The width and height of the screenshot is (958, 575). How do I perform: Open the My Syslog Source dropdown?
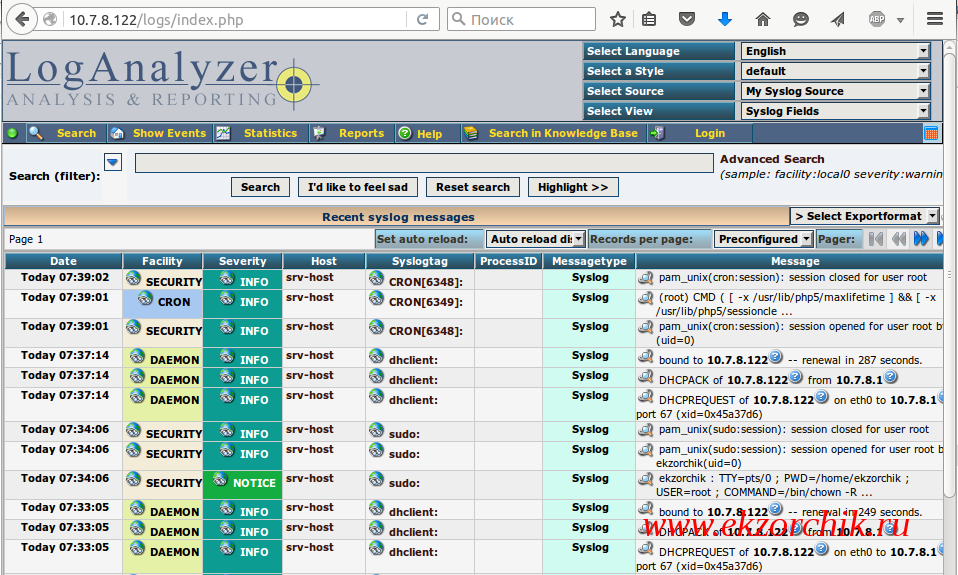click(x=836, y=91)
